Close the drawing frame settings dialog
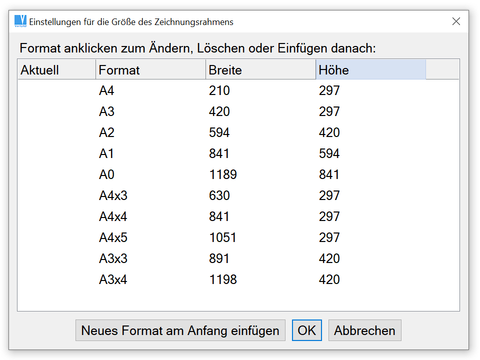The width and height of the screenshot is (480, 360). pyautogui.click(x=456, y=21)
